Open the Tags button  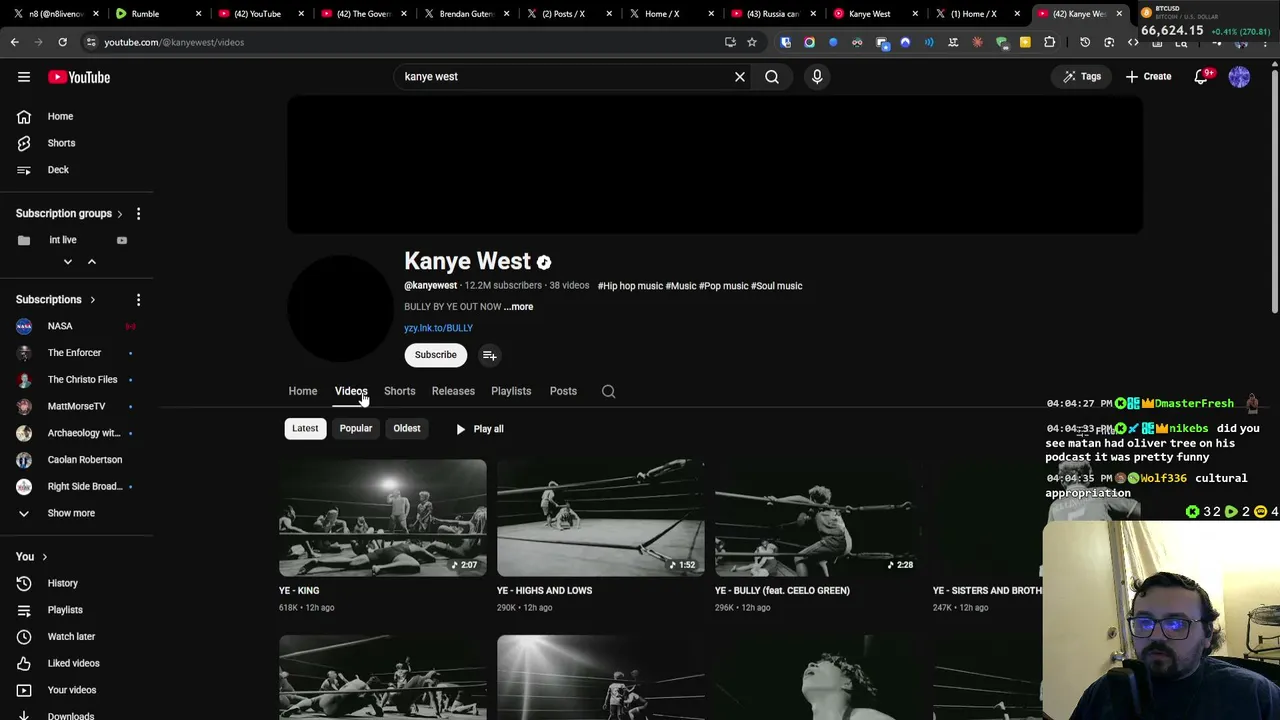[x=1082, y=77]
